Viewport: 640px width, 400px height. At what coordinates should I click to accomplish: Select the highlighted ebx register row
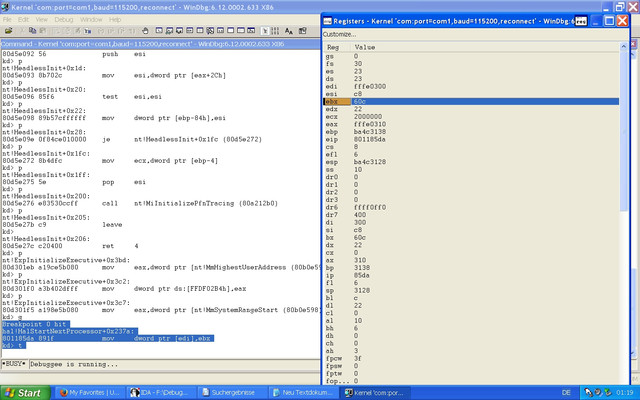(x=472, y=101)
